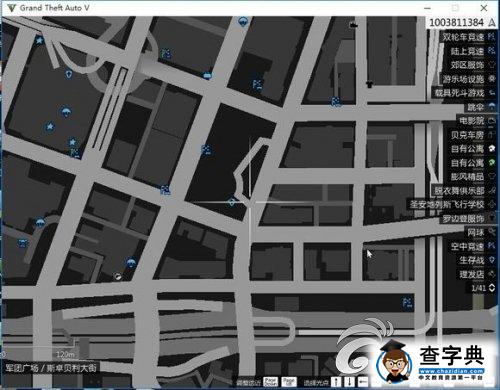Viewport: 500px width, 390px height.
Task: Click the white house icon beside 自有公寓
Action: 492,149
